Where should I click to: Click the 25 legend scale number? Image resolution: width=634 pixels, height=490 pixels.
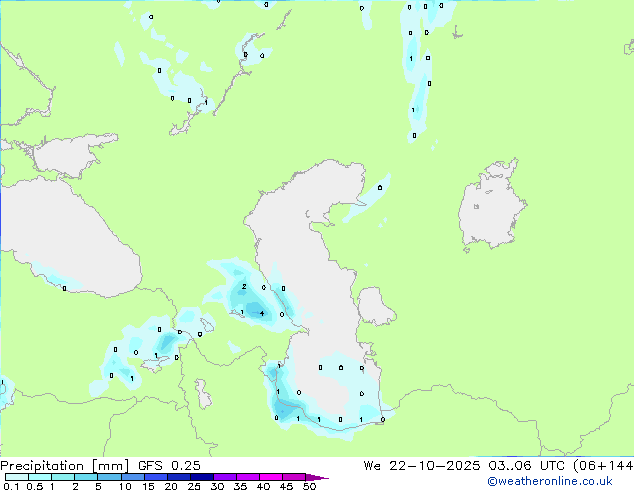[194, 486]
